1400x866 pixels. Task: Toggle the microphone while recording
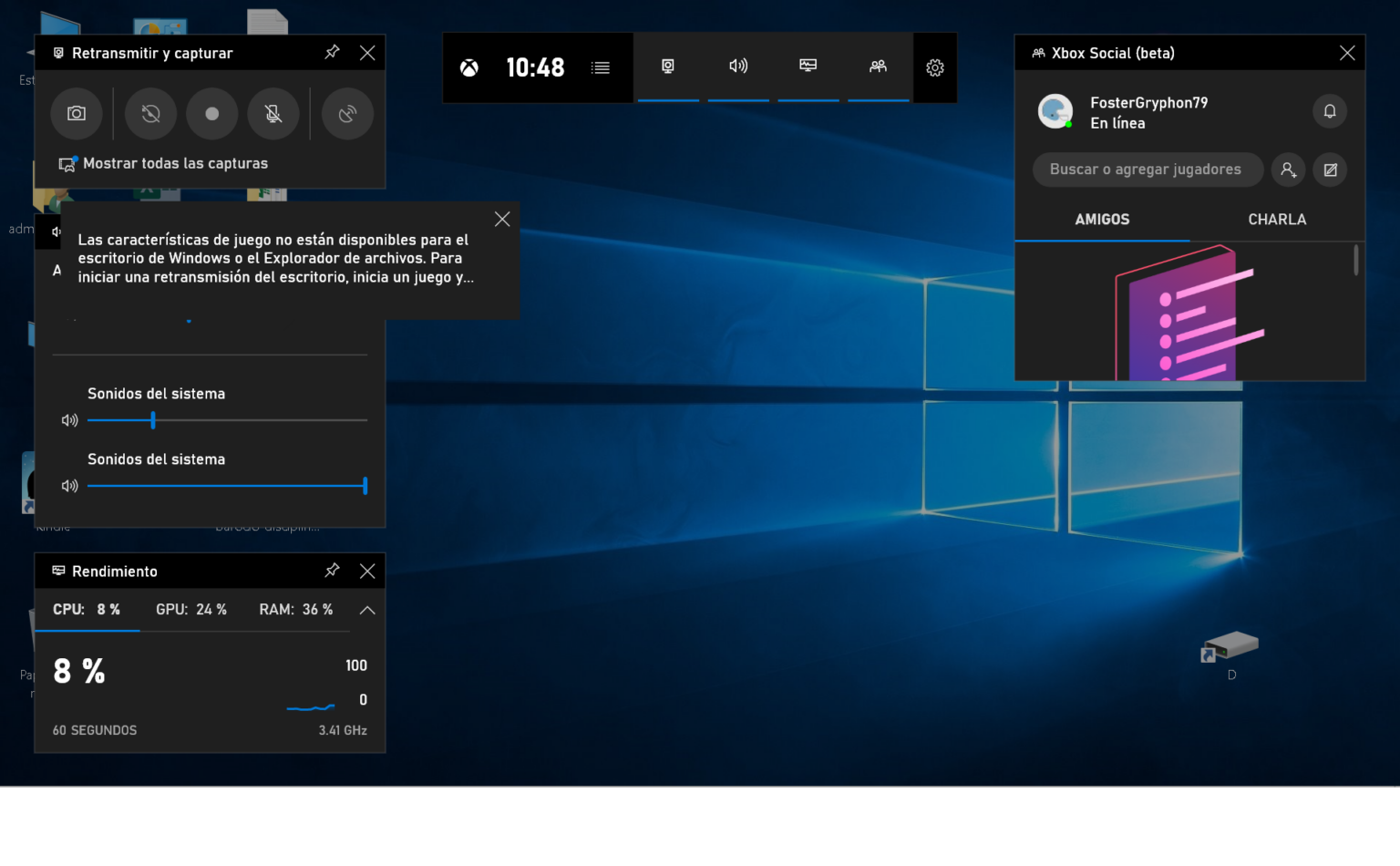[273, 114]
